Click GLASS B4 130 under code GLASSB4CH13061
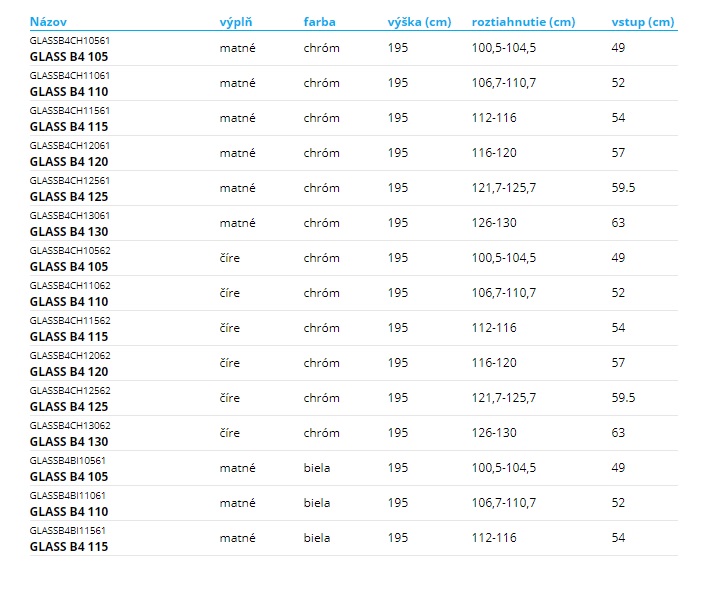 tap(69, 232)
